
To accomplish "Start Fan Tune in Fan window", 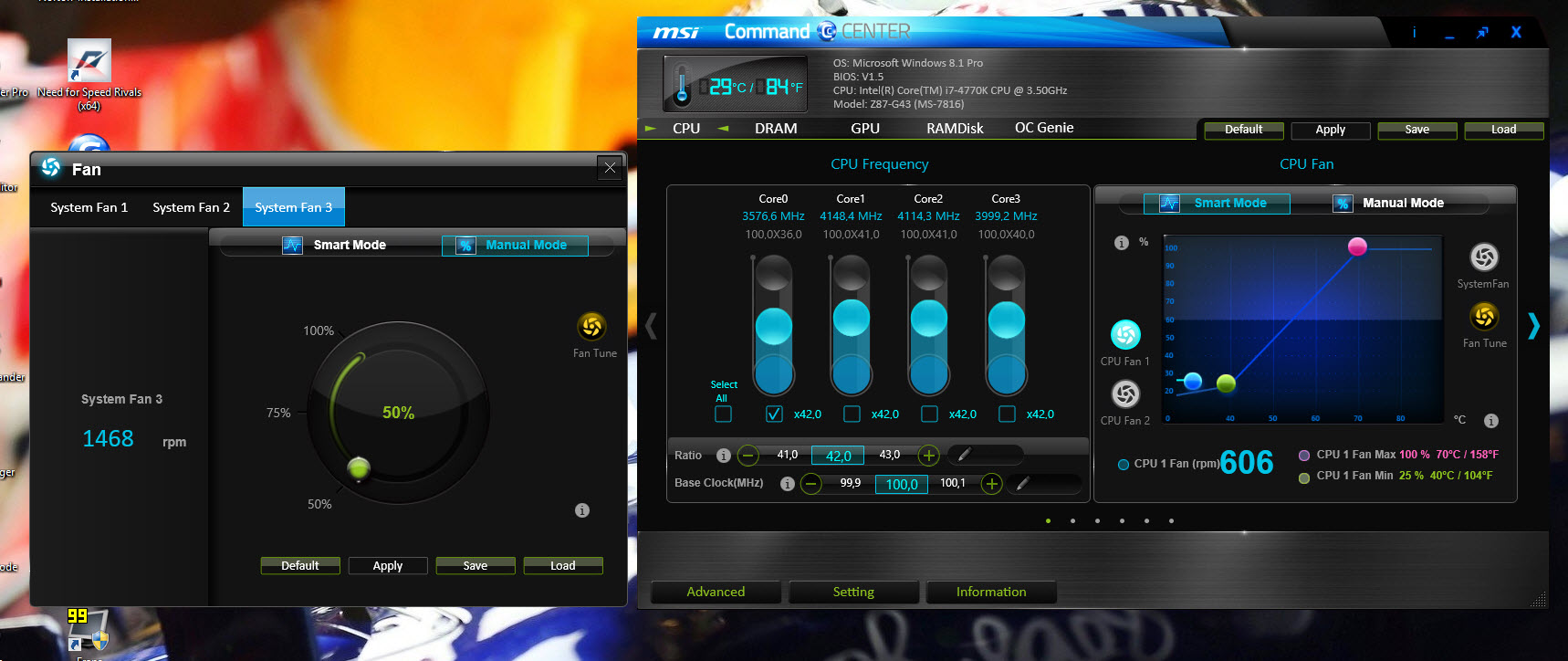I will point(591,326).
